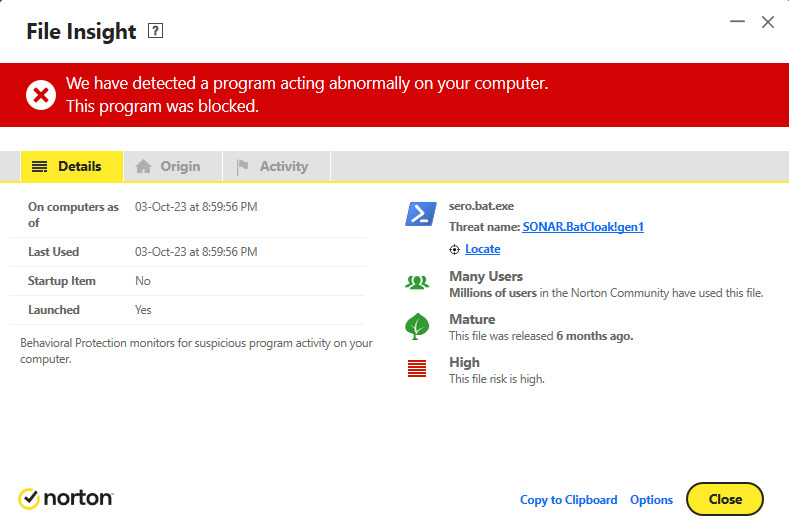789x523 pixels.
Task: Open the Activity tab
Action: [x=273, y=166]
